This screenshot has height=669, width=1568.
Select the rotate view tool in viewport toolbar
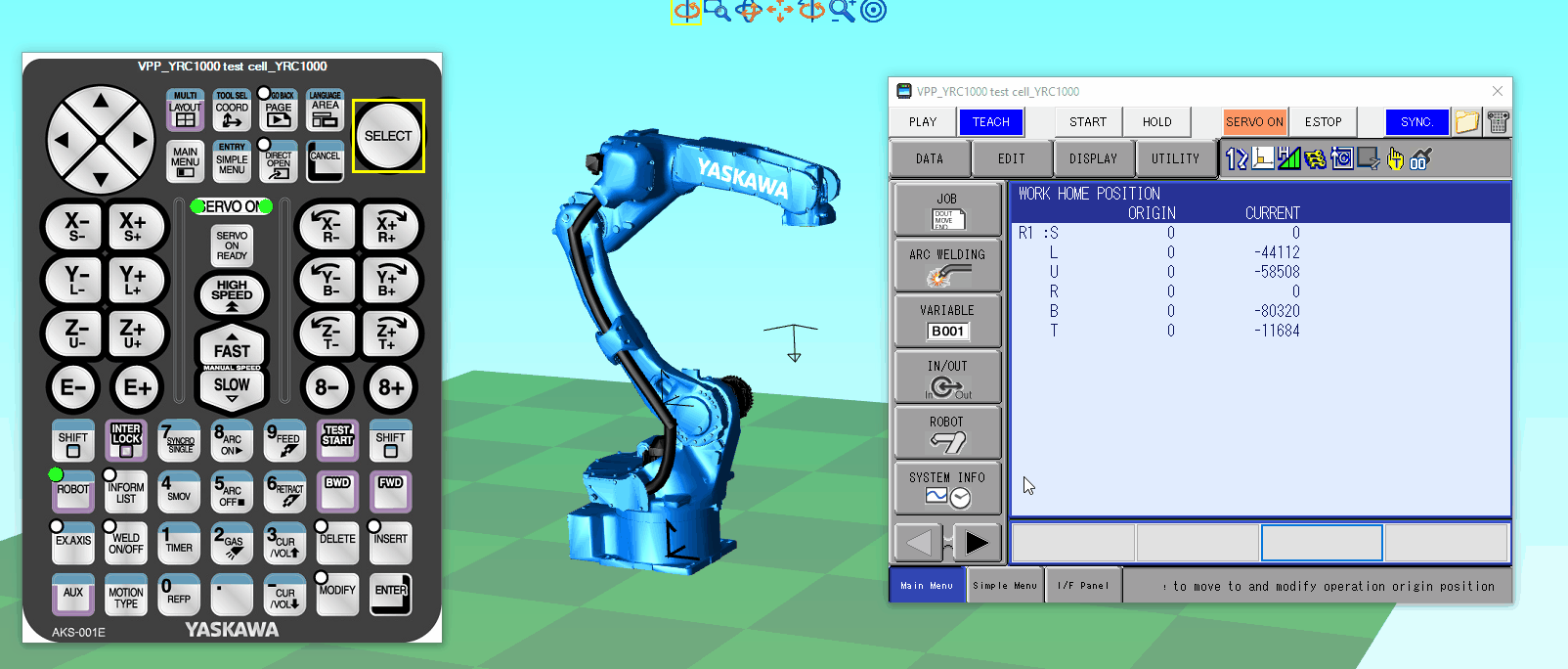point(685,11)
